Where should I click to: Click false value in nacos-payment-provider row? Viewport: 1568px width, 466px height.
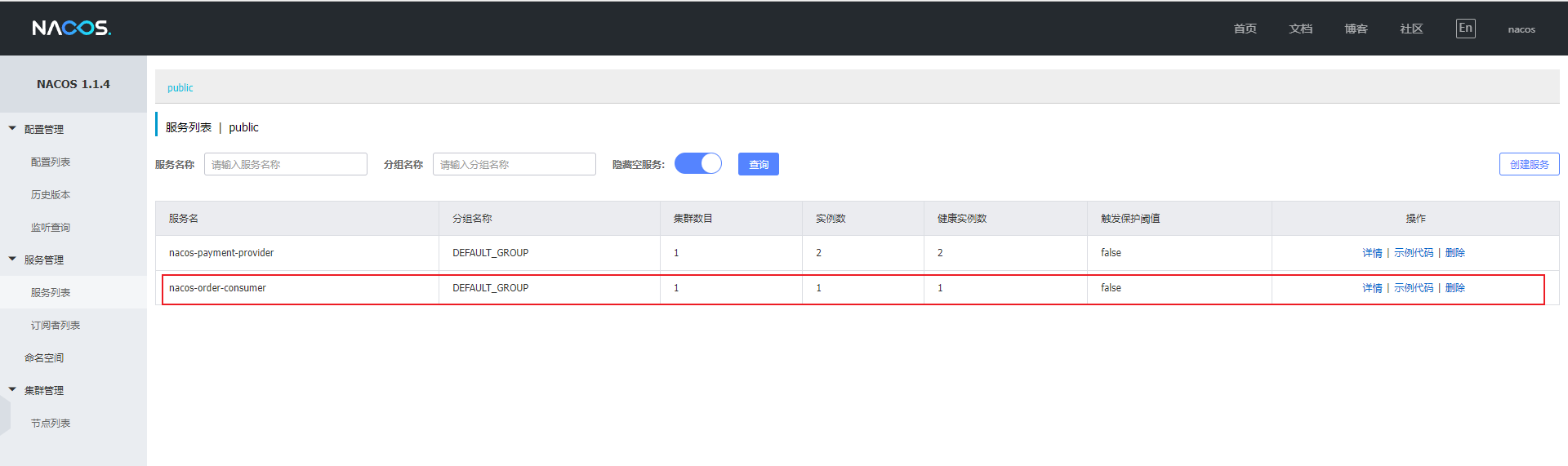click(x=1111, y=253)
